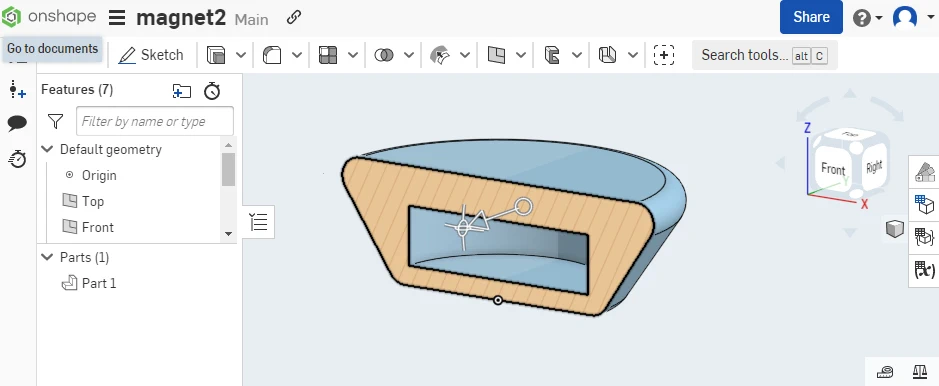The image size is (939, 386).
Task: Open the main hamburger menu
Action: (x=117, y=18)
